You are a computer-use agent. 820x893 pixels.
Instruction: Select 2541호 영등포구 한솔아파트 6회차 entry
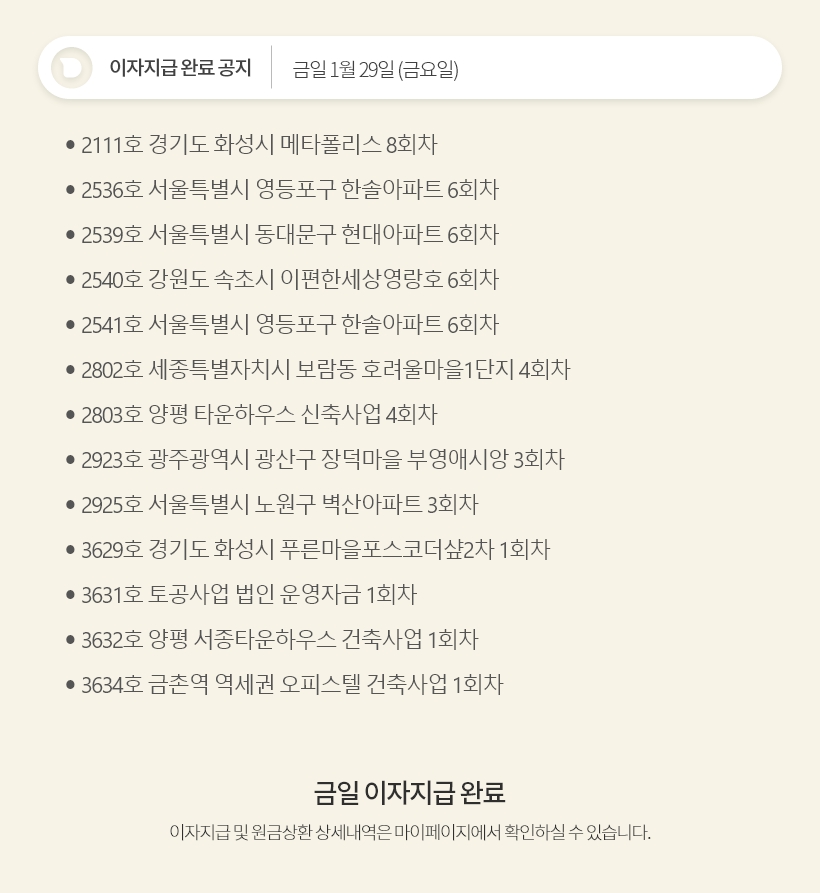coord(290,325)
